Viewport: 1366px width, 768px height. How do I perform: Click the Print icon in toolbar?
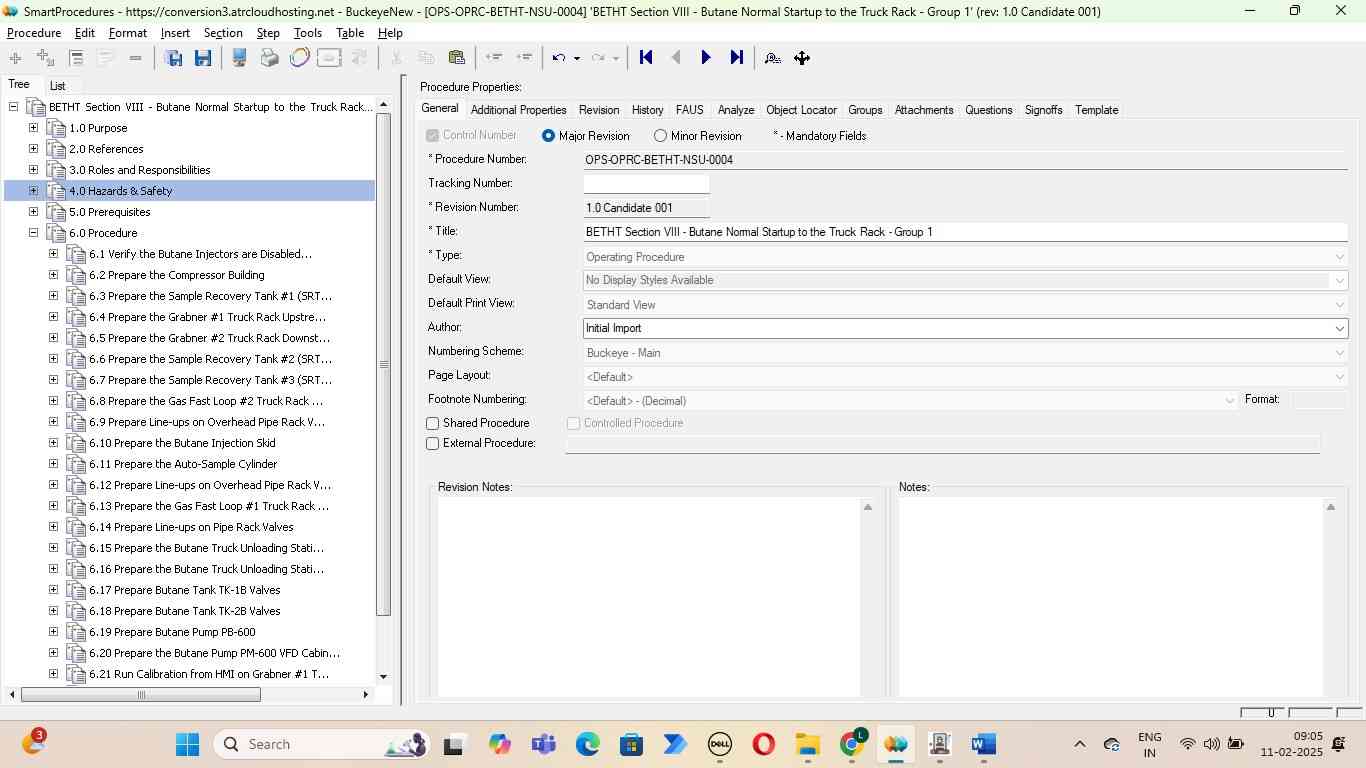pyautogui.click(x=269, y=58)
